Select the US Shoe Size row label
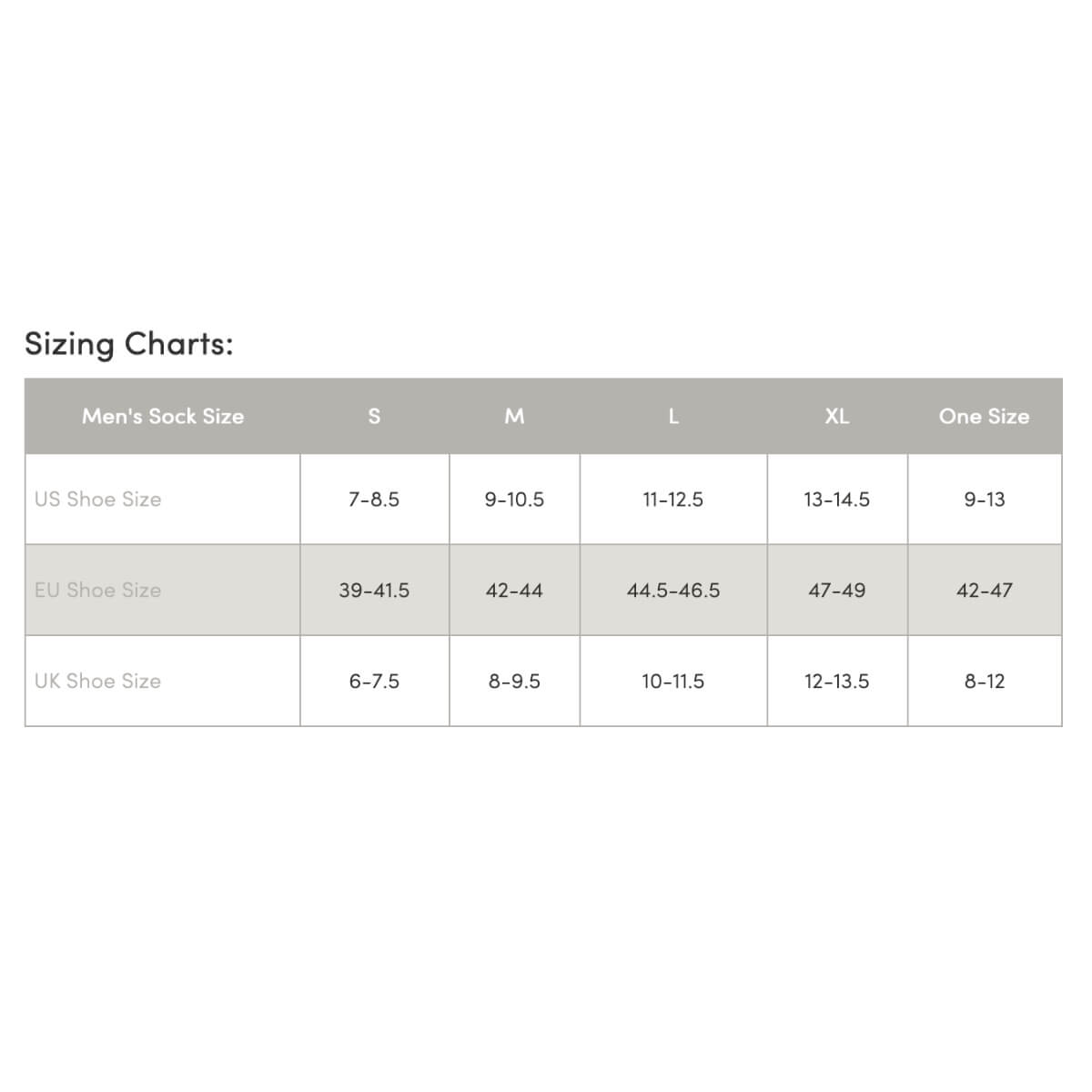The height and width of the screenshot is (1092, 1092). click(163, 499)
